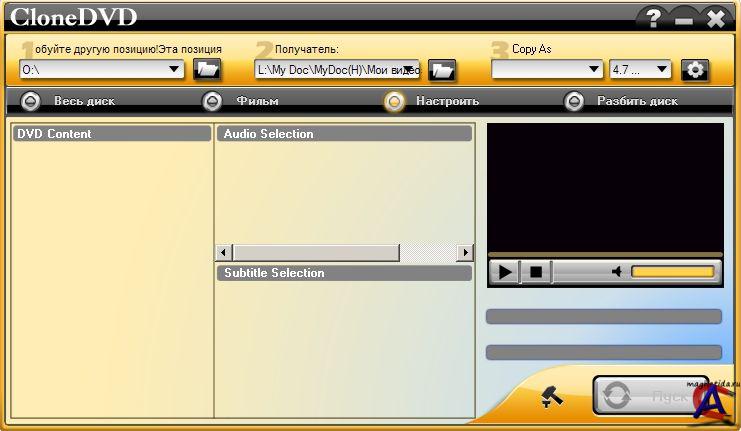Expand the Получатель destination path dropdown
This screenshot has width=741, height=431.
click(409, 69)
